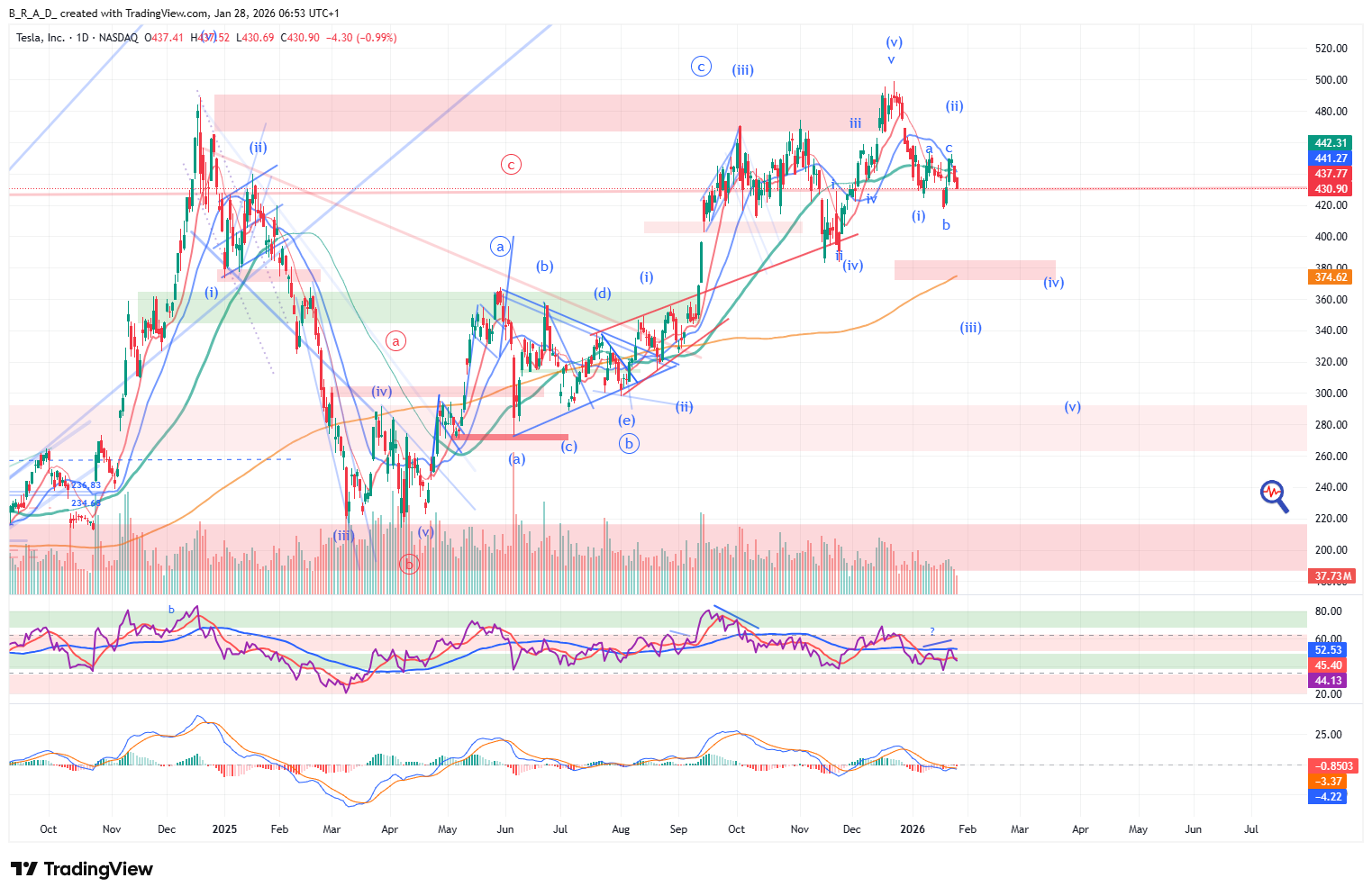Image resolution: width=1372 pixels, height=896 pixels.
Task: Click the TradingView logo at bottom left
Action: [x=82, y=869]
